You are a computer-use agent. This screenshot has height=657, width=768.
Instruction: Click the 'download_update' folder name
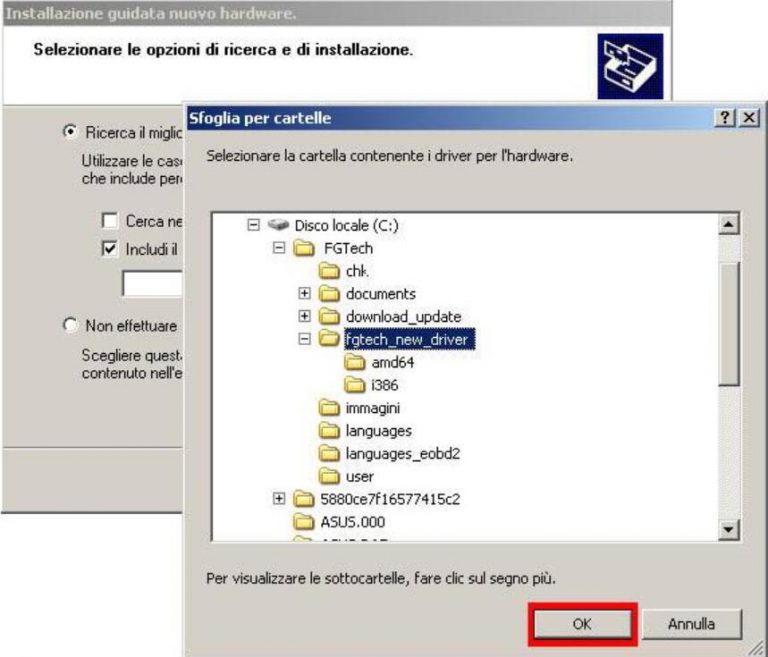coord(404,316)
